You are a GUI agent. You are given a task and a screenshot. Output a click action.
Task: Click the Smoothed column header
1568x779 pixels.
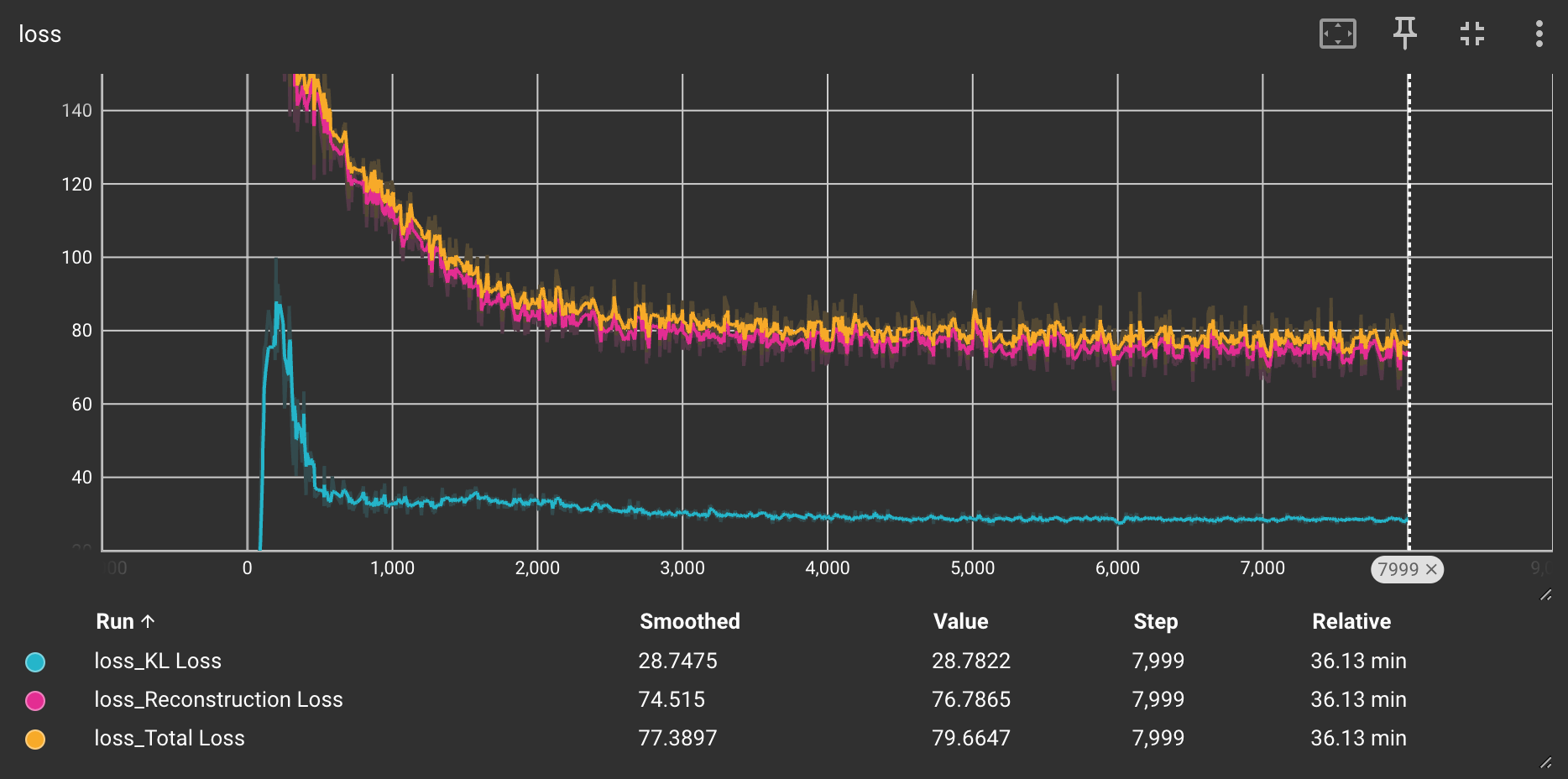pos(689,622)
